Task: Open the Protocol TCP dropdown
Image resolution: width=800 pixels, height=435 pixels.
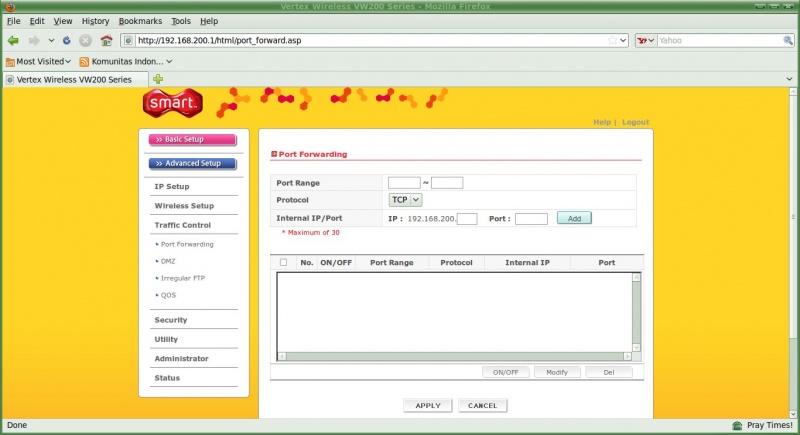Action: coord(405,200)
